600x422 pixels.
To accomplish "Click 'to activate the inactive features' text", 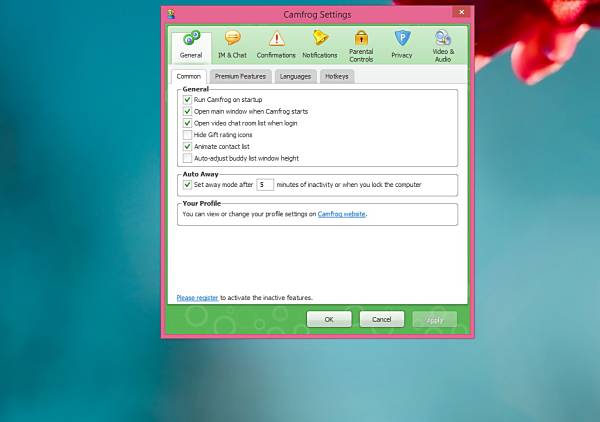I will (x=266, y=298).
